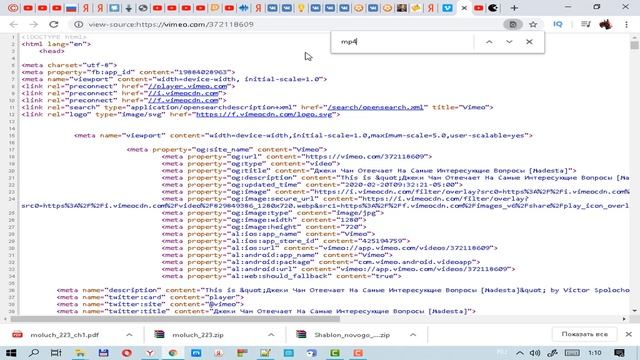Open File Explorer from the taskbar
640x360 pixels.
click(x=80, y=353)
